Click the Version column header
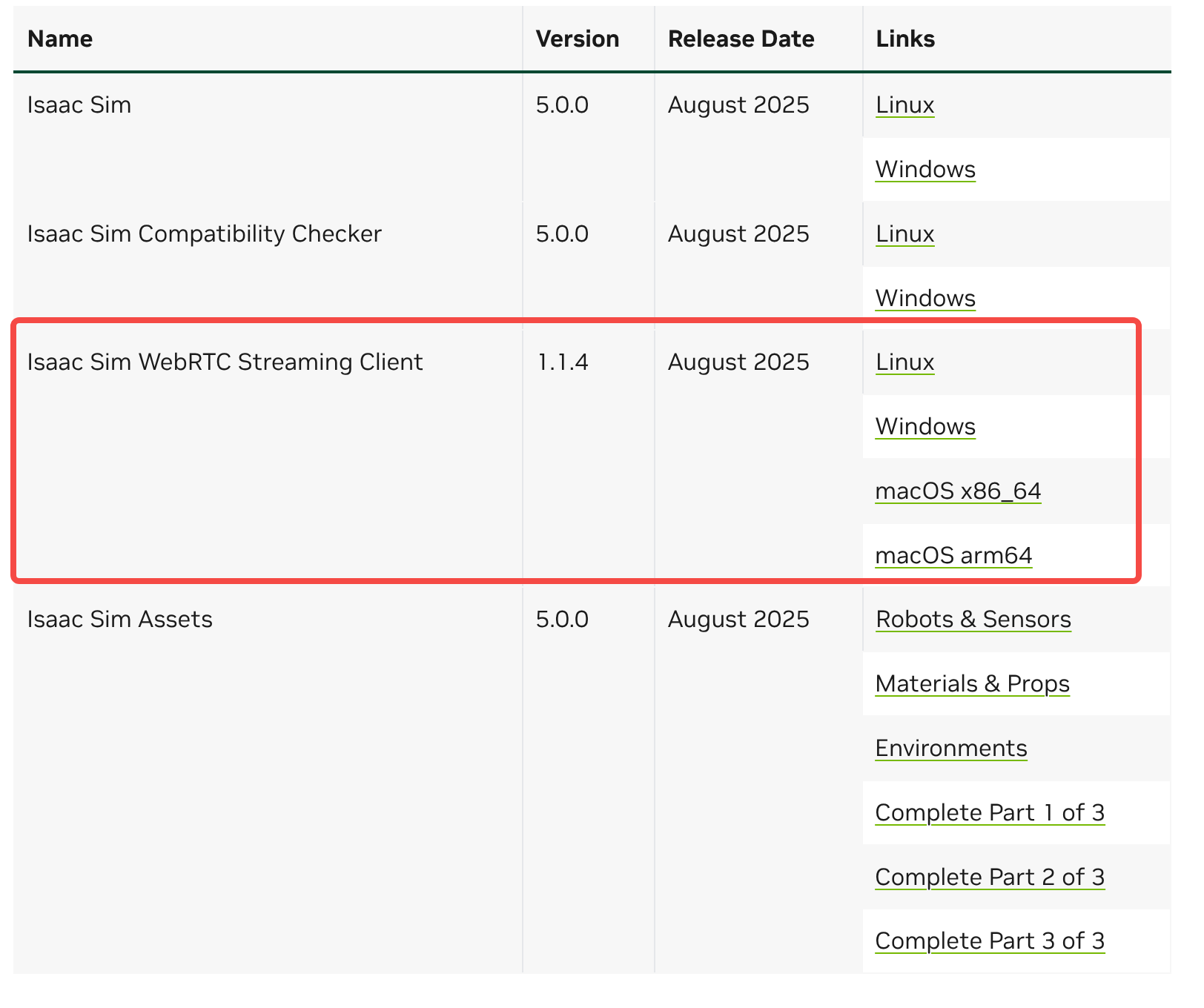Image resolution: width=1204 pixels, height=1008 pixels. 577,39
